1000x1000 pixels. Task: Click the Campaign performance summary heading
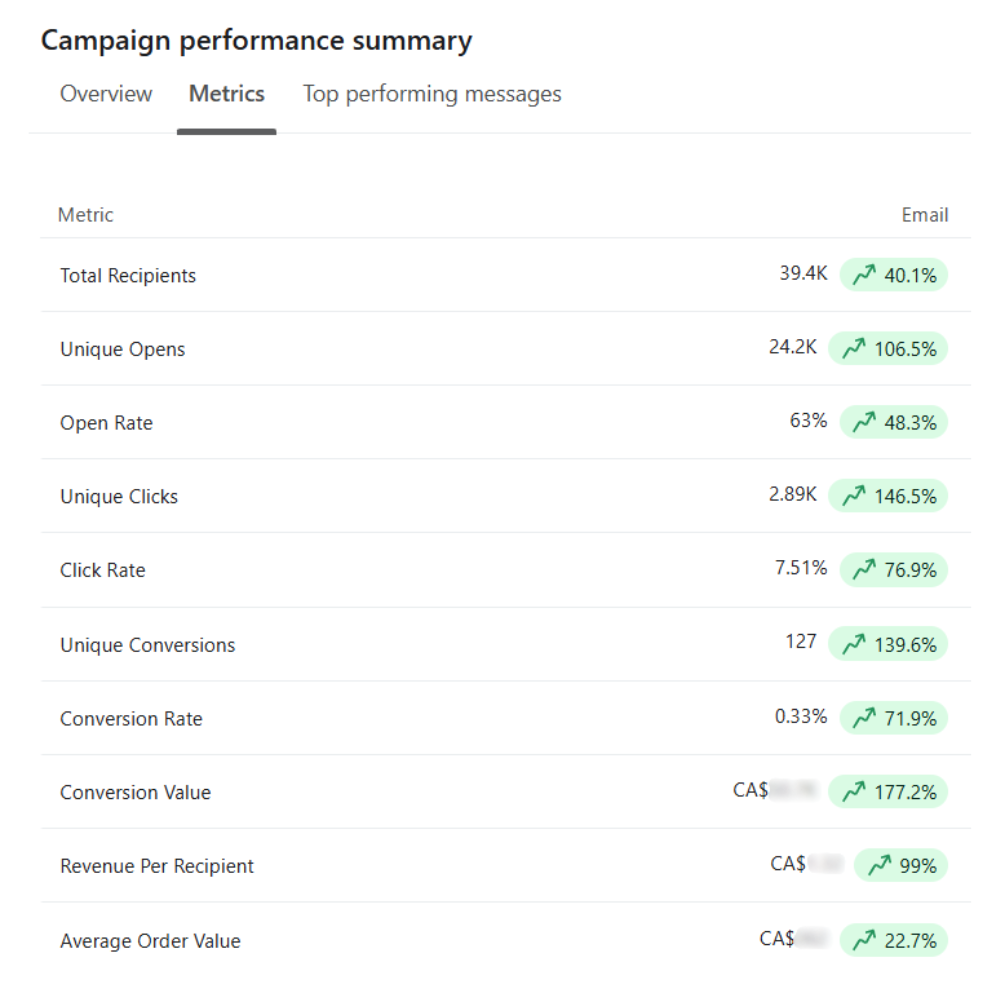click(x=256, y=41)
